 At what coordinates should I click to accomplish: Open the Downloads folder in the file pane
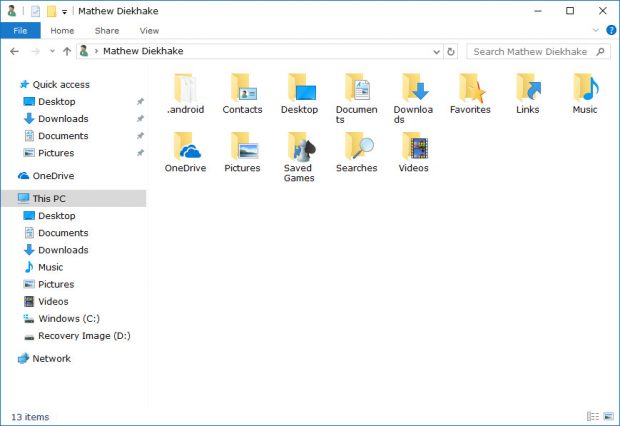coord(413,98)
